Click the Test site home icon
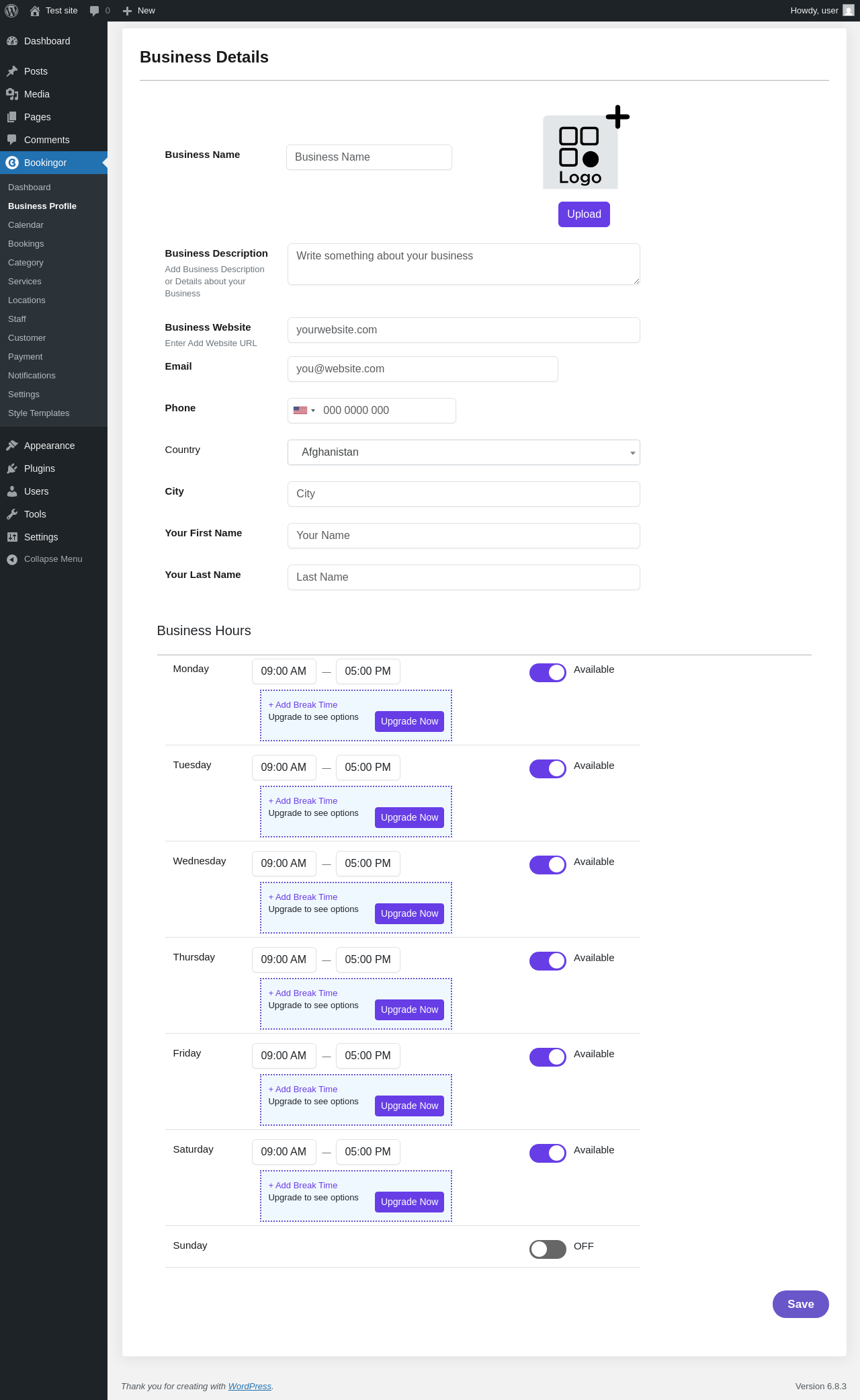860x1400 pixels. pyautogui.click(x=35, y=11)
